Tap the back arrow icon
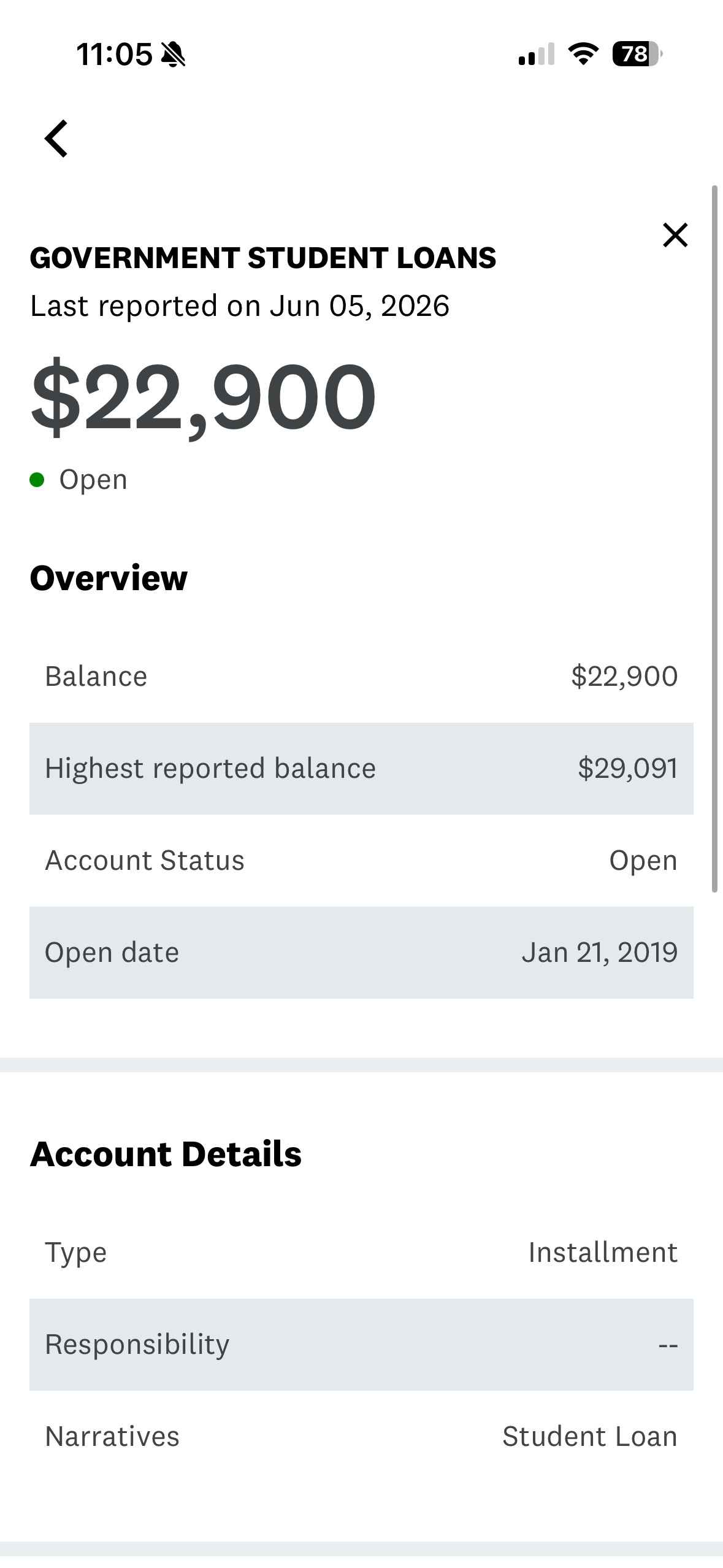Image resolution: width=723 pixels, height=1568 pixels. (x=56, y=139)
